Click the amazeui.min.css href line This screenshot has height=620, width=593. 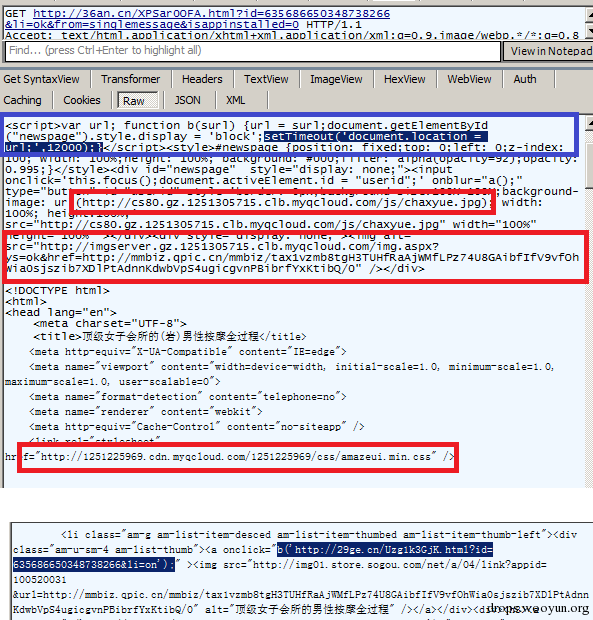pyautogui.click(x=238, y=457)
